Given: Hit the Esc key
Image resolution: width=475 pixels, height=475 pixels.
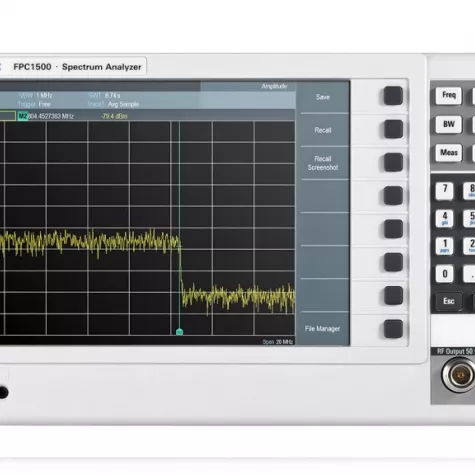Looking at the screenshot, I should pos(449,301).
